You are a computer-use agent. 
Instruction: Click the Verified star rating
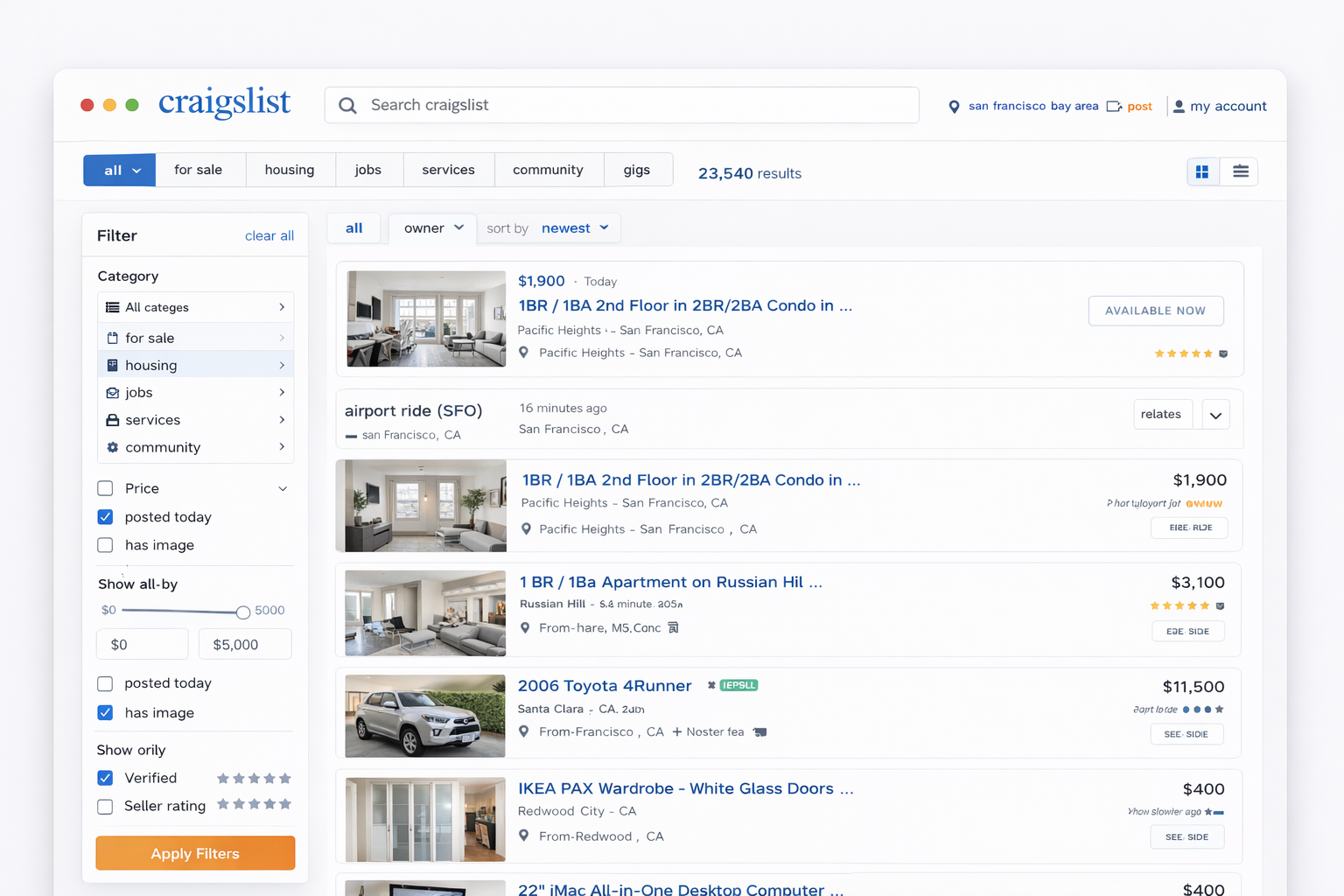point(254,778)
